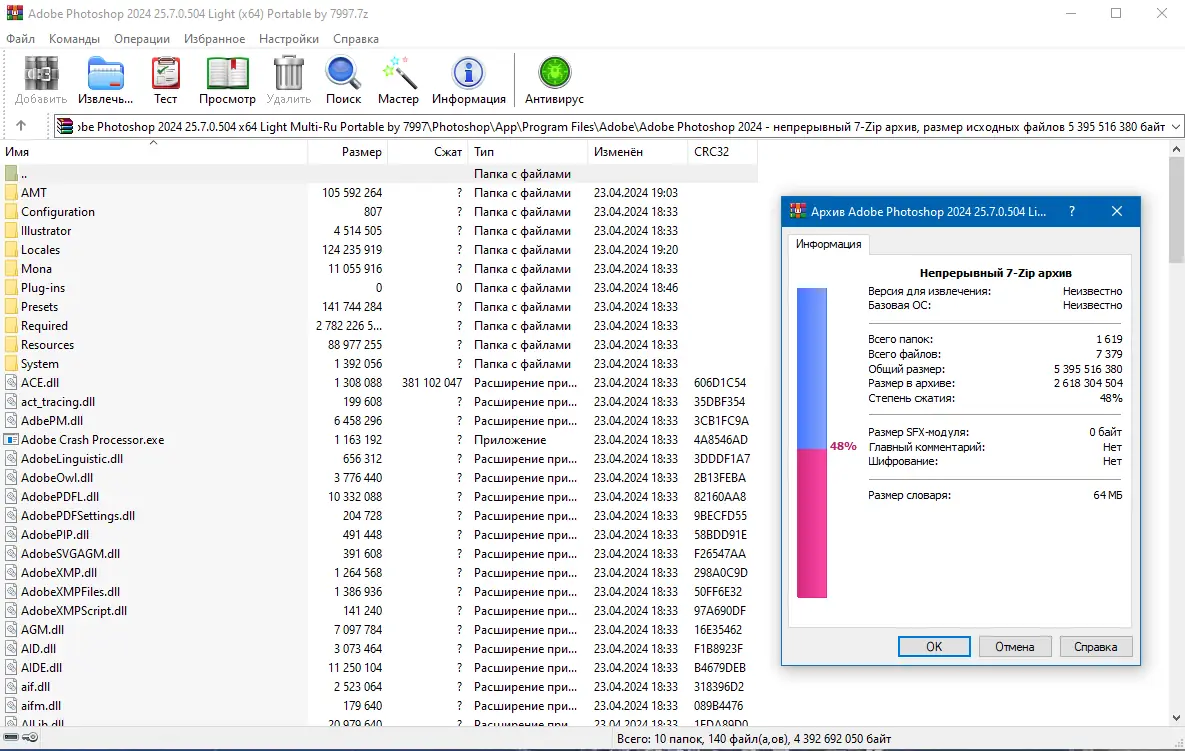Open the Избранное menu
Viewport: 1185px width, 751px height.
215,39
